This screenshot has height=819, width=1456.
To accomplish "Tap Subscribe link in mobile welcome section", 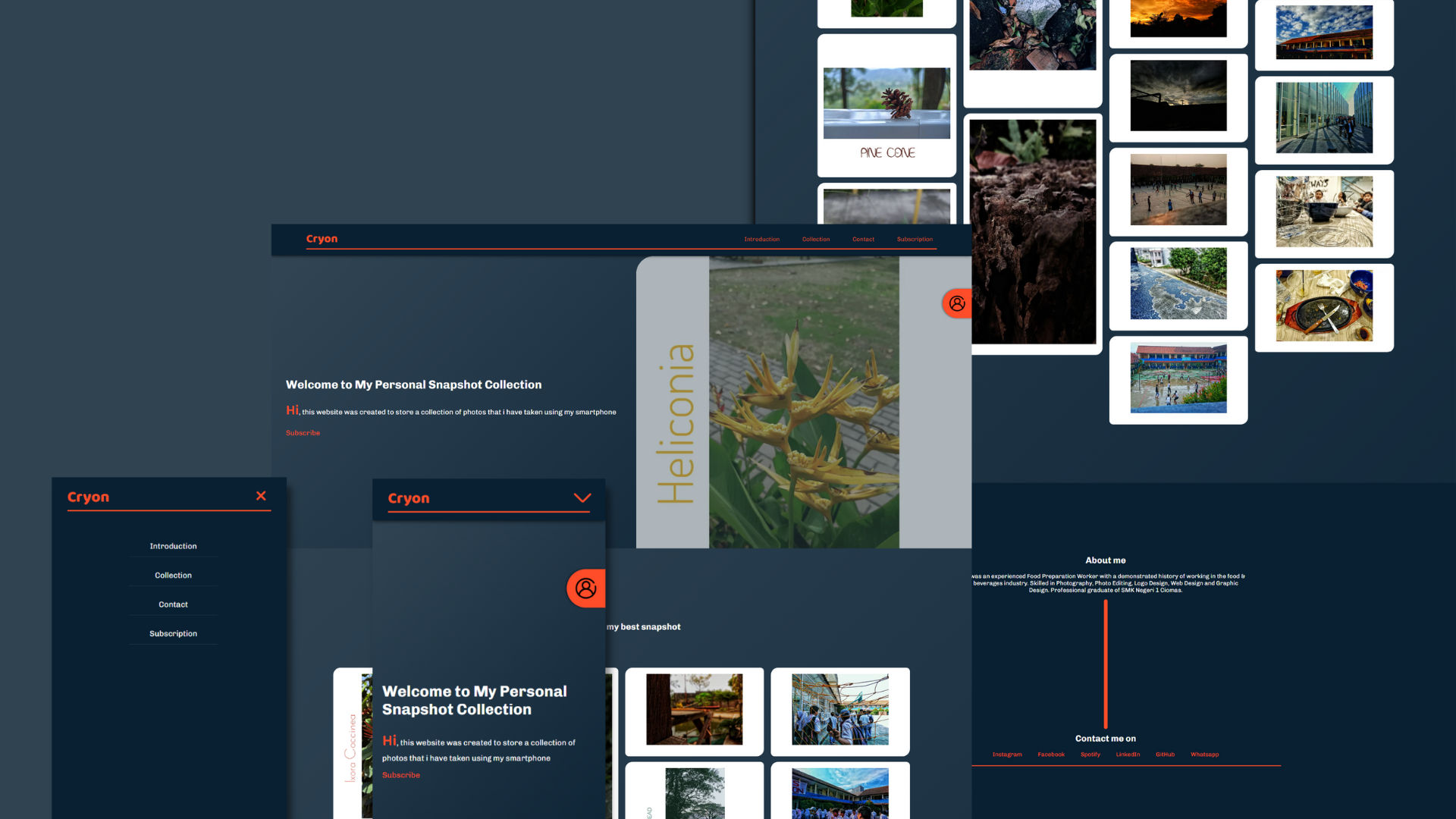I will click(400, 775).
